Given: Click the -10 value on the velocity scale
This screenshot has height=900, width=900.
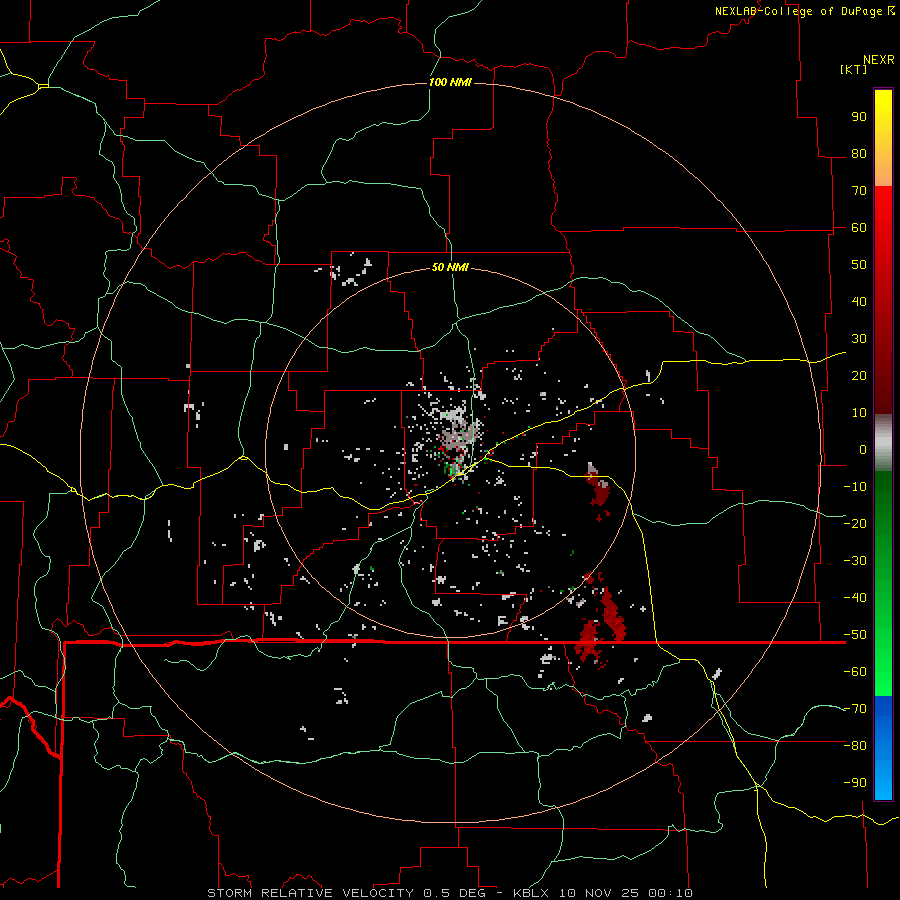Looking at the screenshot, I should pyautogui.click(x=855, y=487).
